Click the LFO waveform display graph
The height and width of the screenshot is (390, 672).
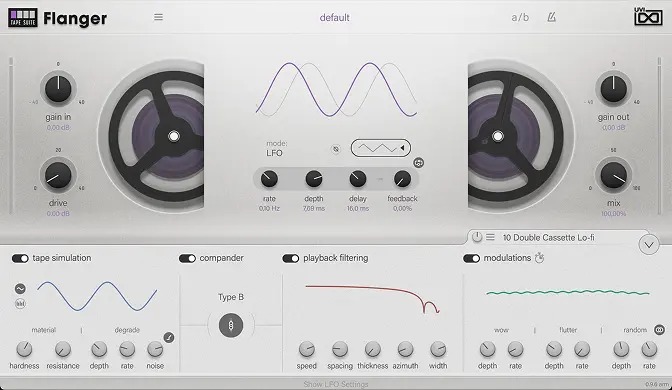[336, 90]
